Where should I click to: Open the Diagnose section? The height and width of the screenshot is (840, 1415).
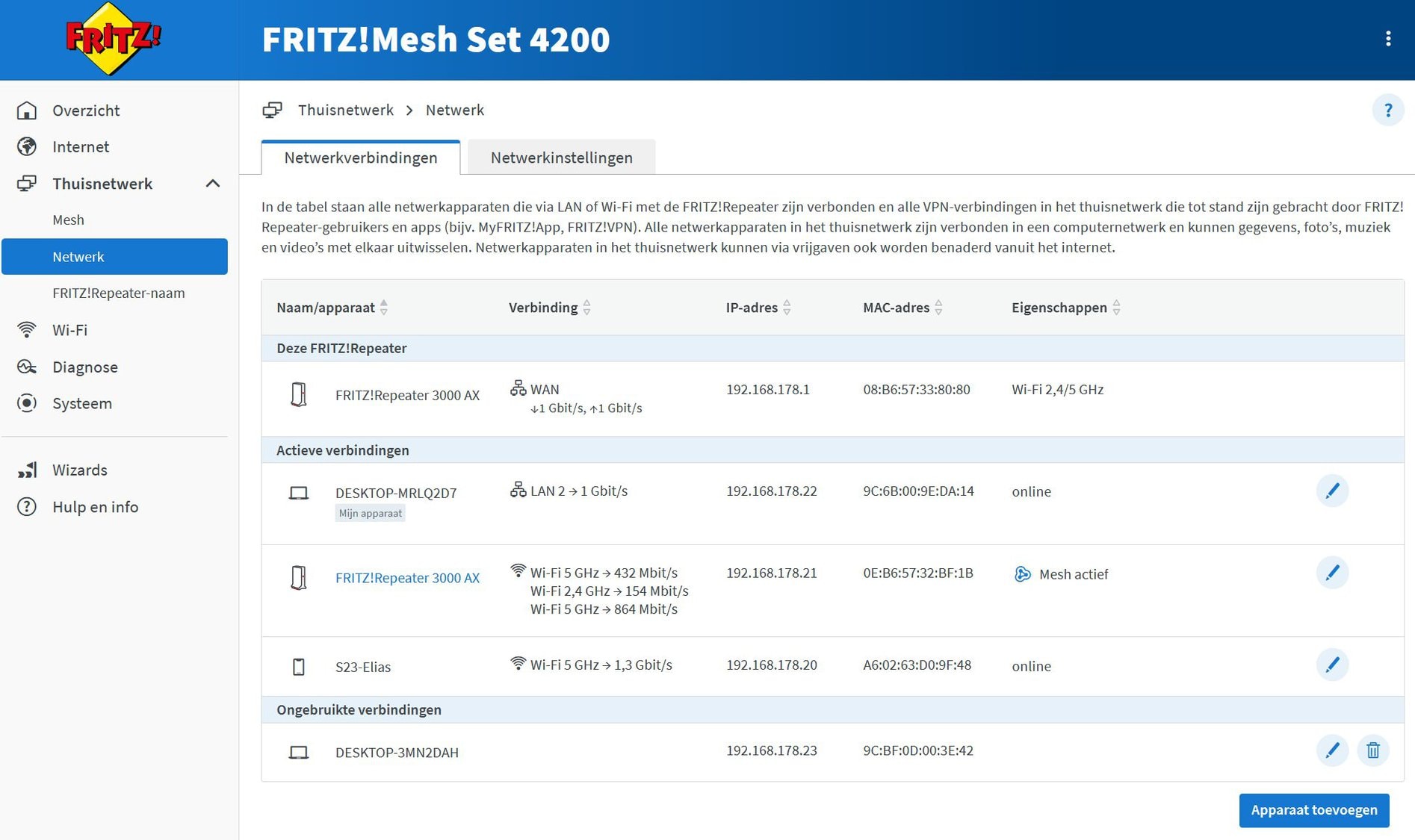click(x=84, y=367)
